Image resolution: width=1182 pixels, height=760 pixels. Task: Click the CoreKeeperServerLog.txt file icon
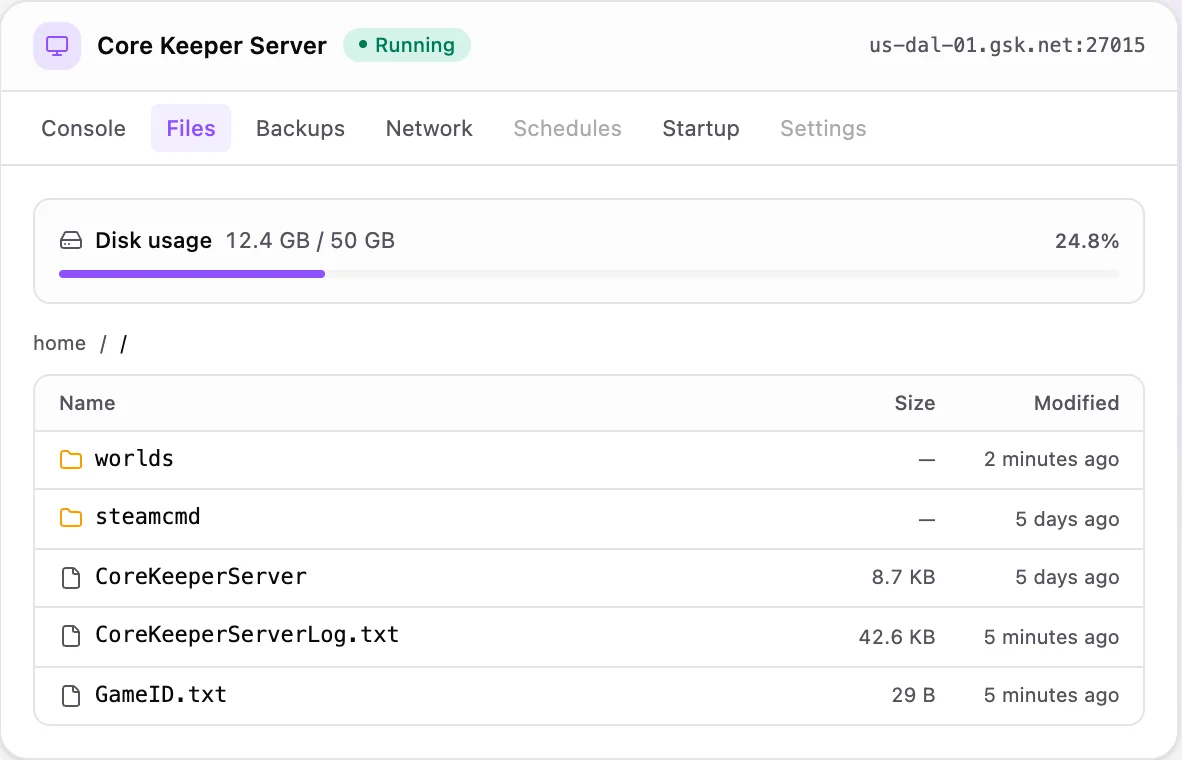point(71,636)
